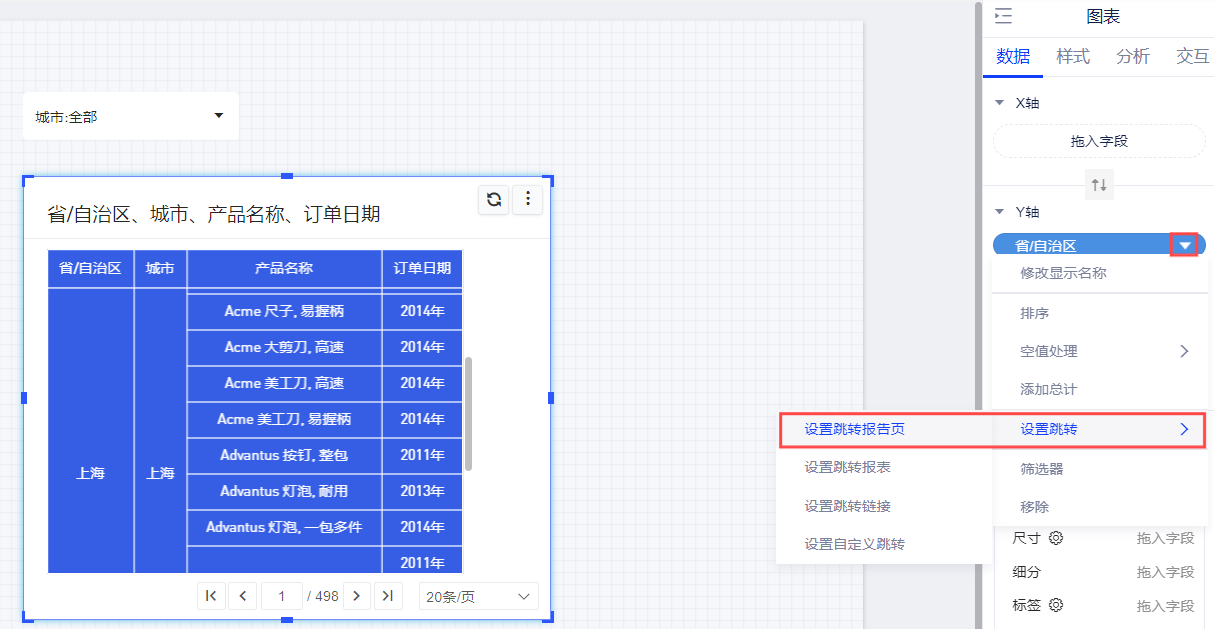
Task: Open the gear settings next to 尺寸
Action: tap(1056, 538)
